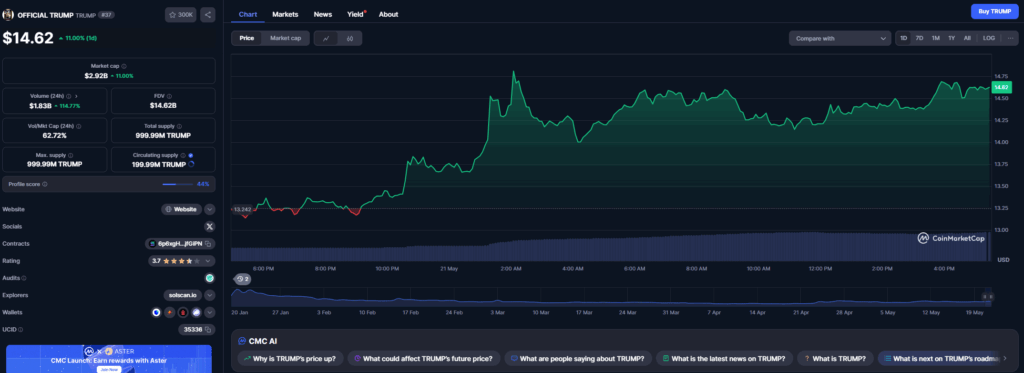This screenshot has width=1024, height=373.
Task: Ask What is the latest news on TRUMP?
Action: 725,358
